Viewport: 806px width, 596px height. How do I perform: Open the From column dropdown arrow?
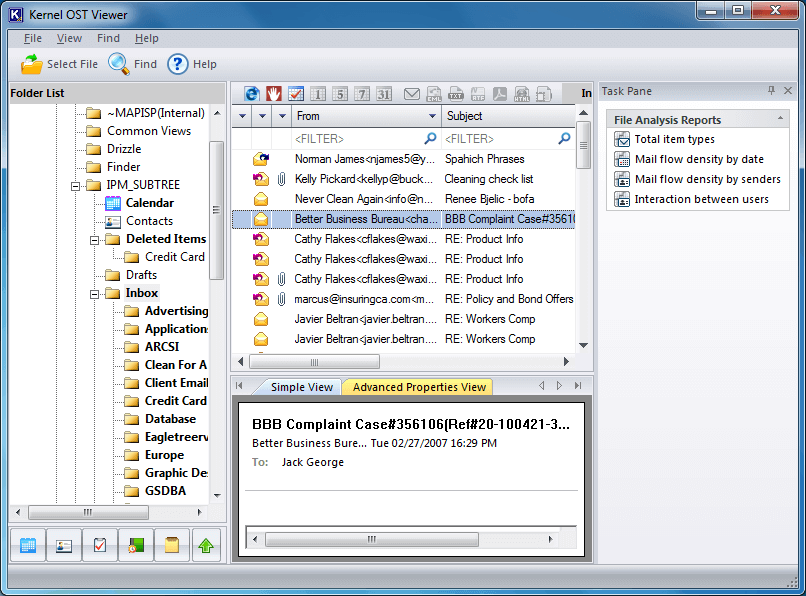point(431,117)
